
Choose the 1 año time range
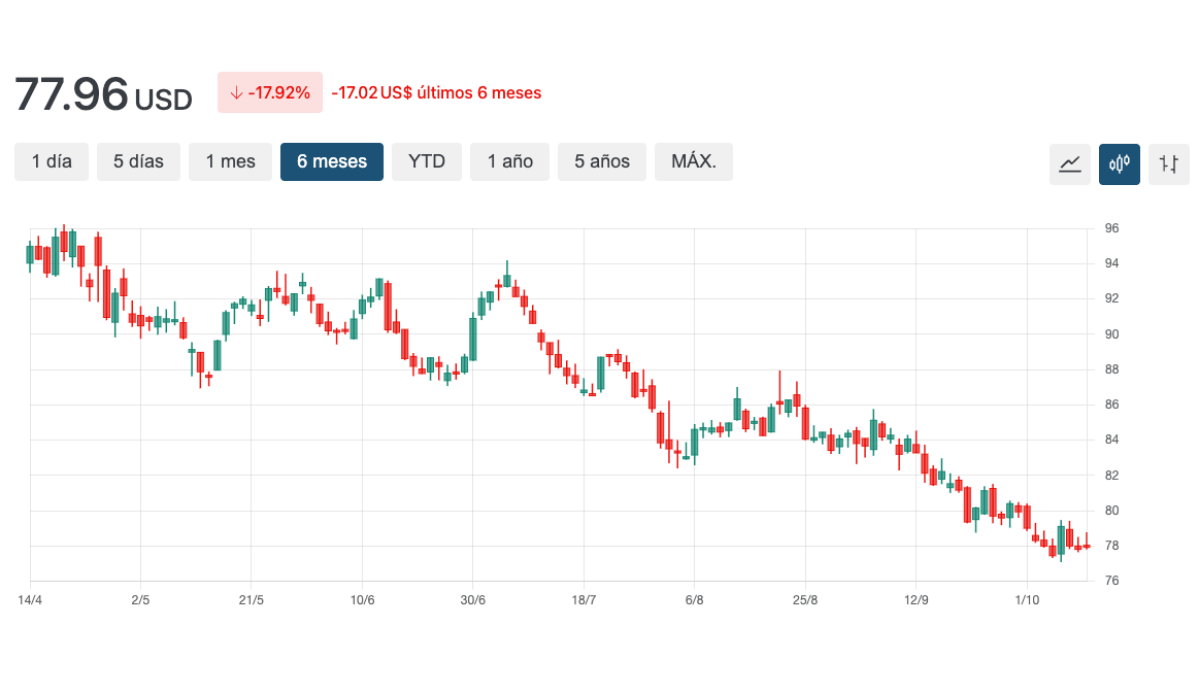click(510, 161)
